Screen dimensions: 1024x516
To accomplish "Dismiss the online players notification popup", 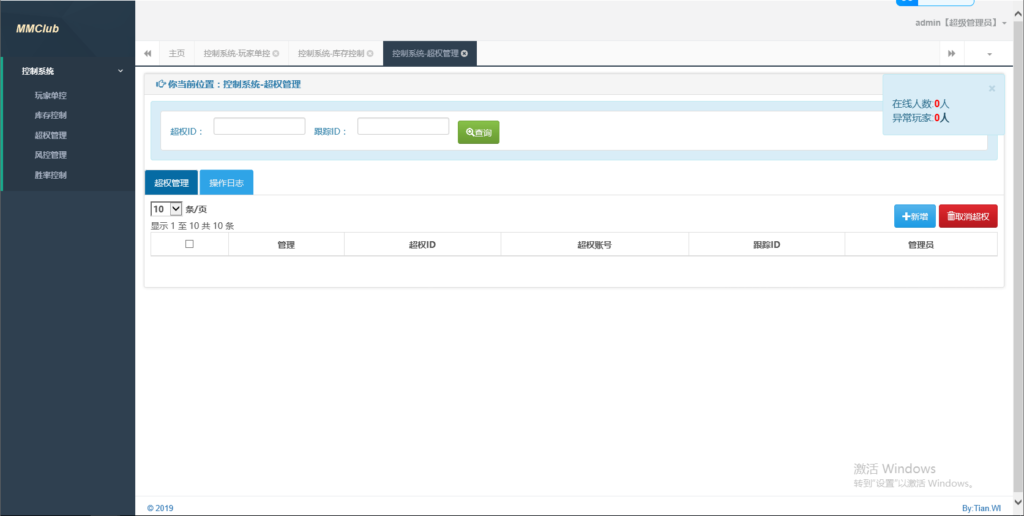I will (991, 88).
